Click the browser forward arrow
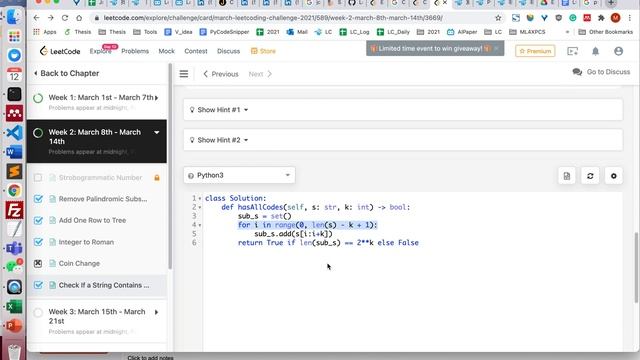Screen dimensions: 640x360 tap(51, 18)
